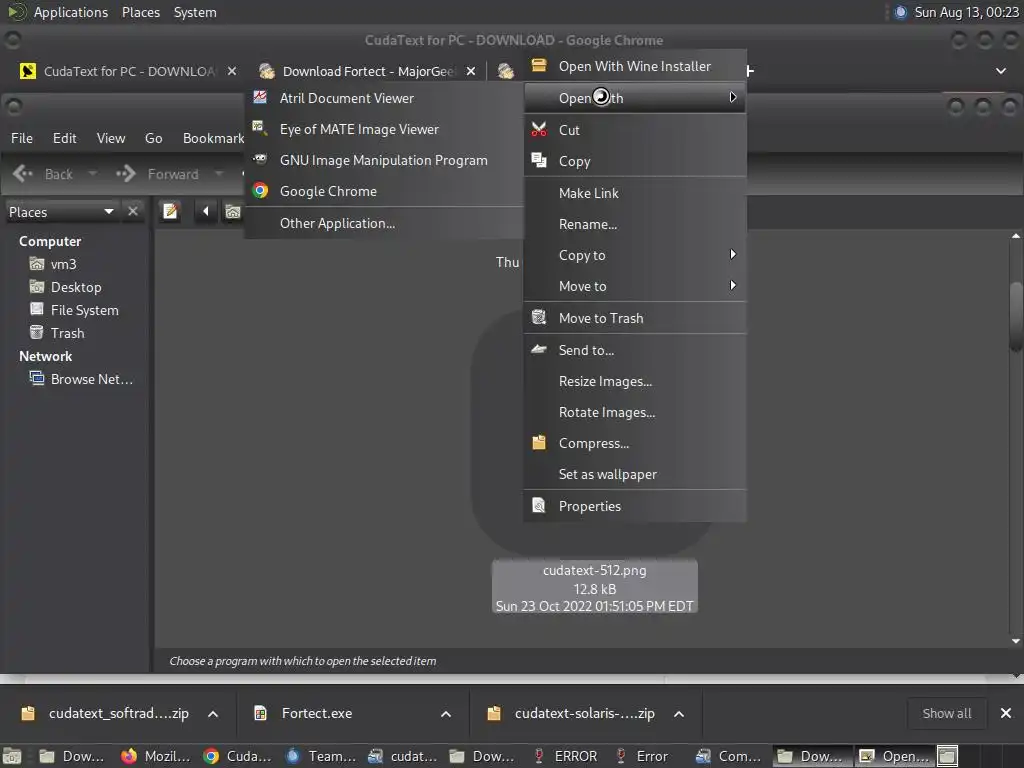The image size is (1024, 768).
Task: Open the Places sidebar dropdown
Action: 61,212
